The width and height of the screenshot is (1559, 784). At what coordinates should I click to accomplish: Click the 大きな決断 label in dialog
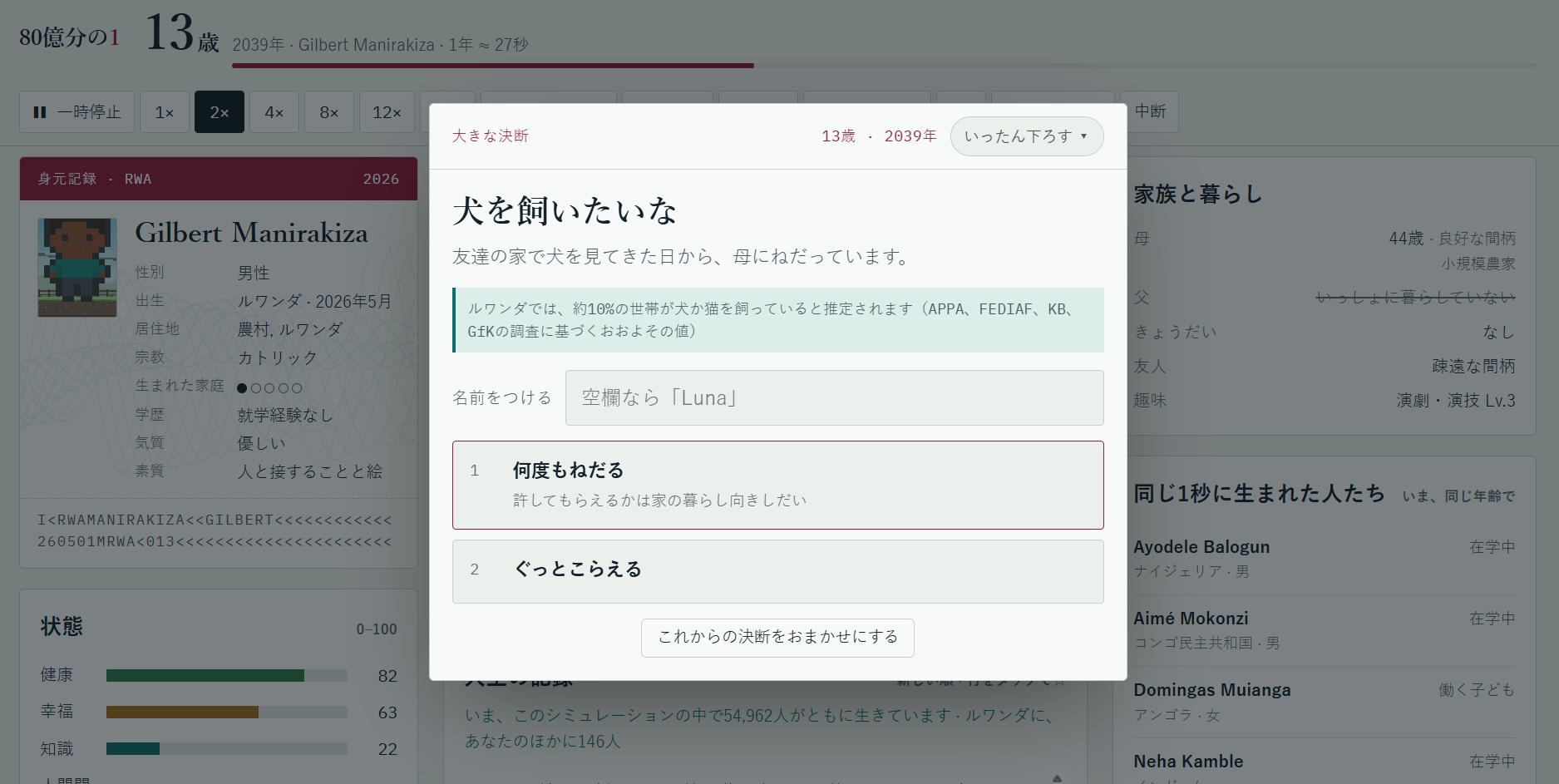click(491, 136)
